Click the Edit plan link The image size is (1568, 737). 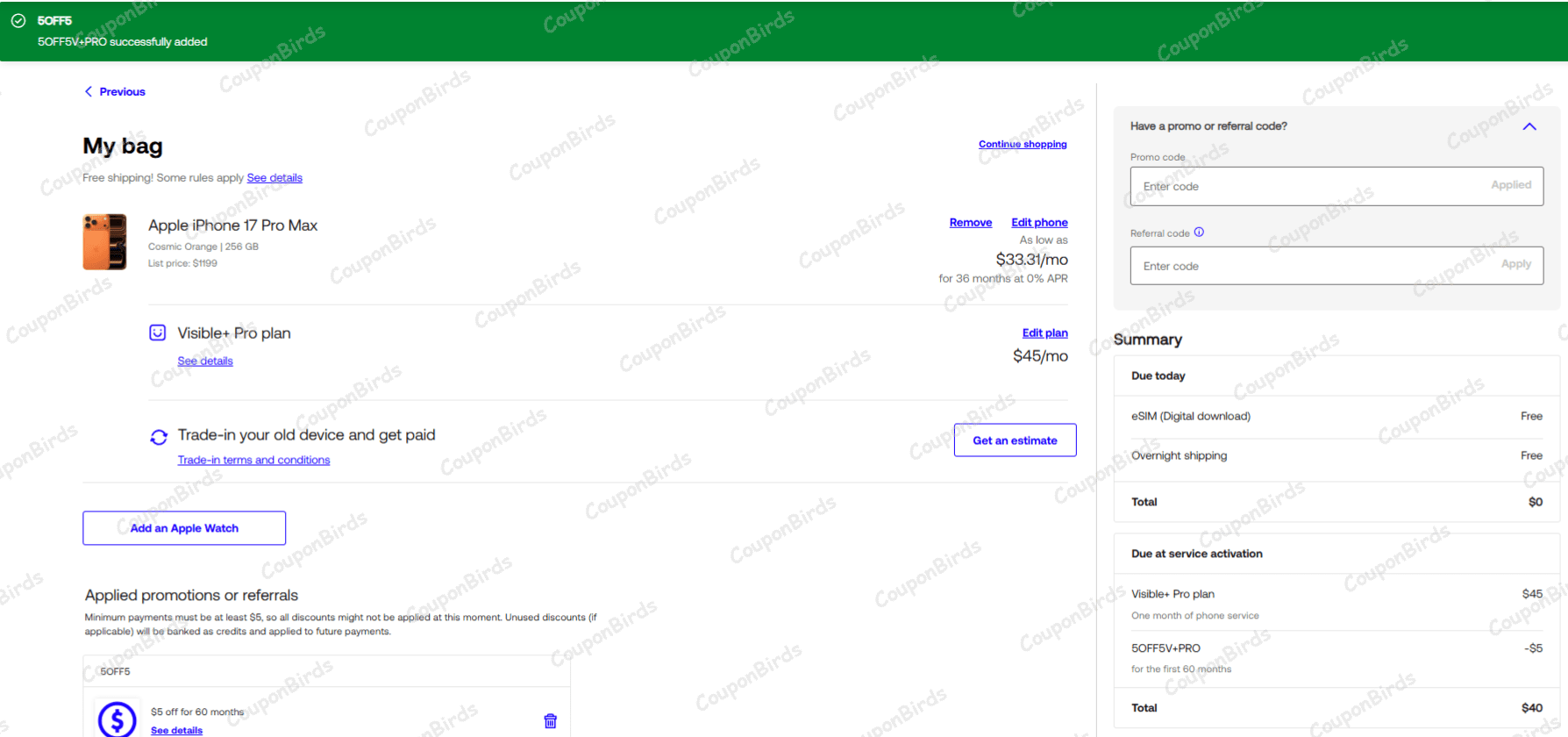coord(1044,333)
